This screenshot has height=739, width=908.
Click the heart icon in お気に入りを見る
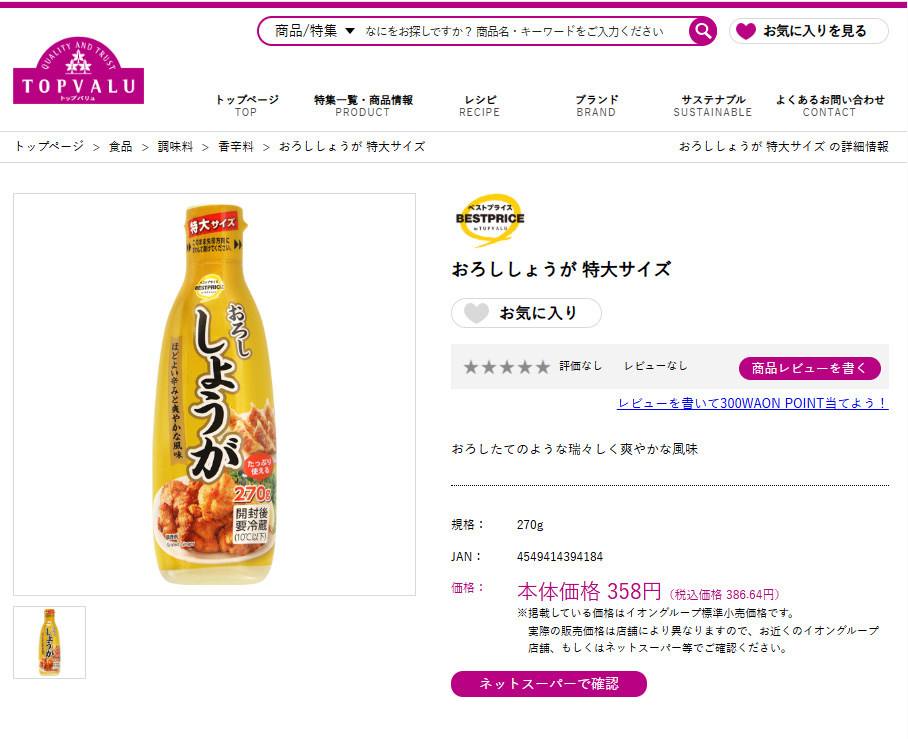[746, 31]
